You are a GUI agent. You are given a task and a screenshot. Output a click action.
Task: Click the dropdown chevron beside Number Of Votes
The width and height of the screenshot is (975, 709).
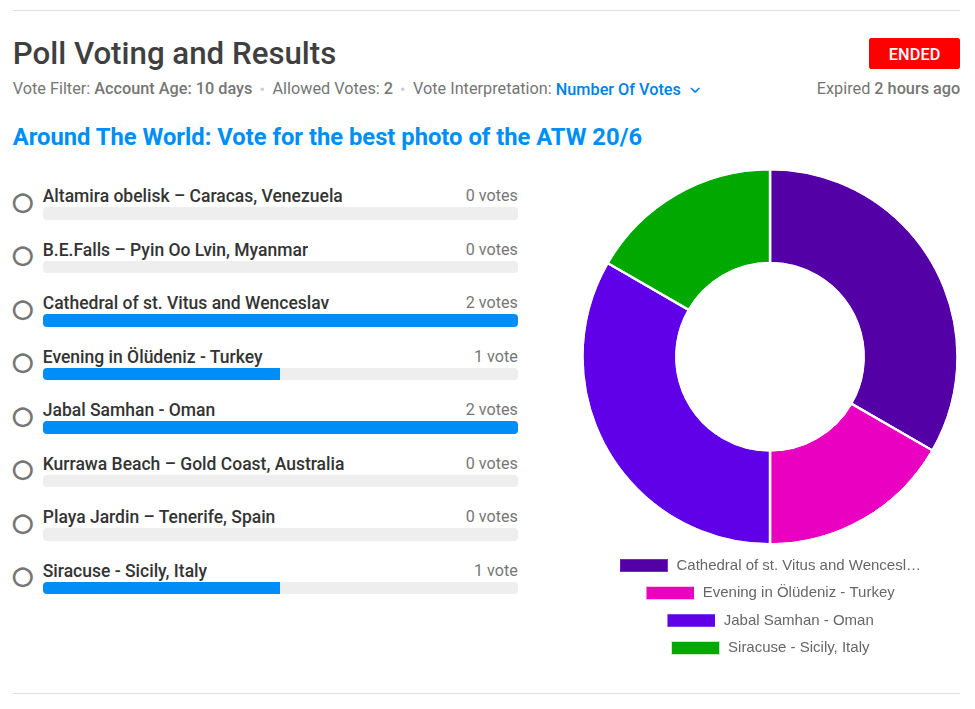[696, 90]
